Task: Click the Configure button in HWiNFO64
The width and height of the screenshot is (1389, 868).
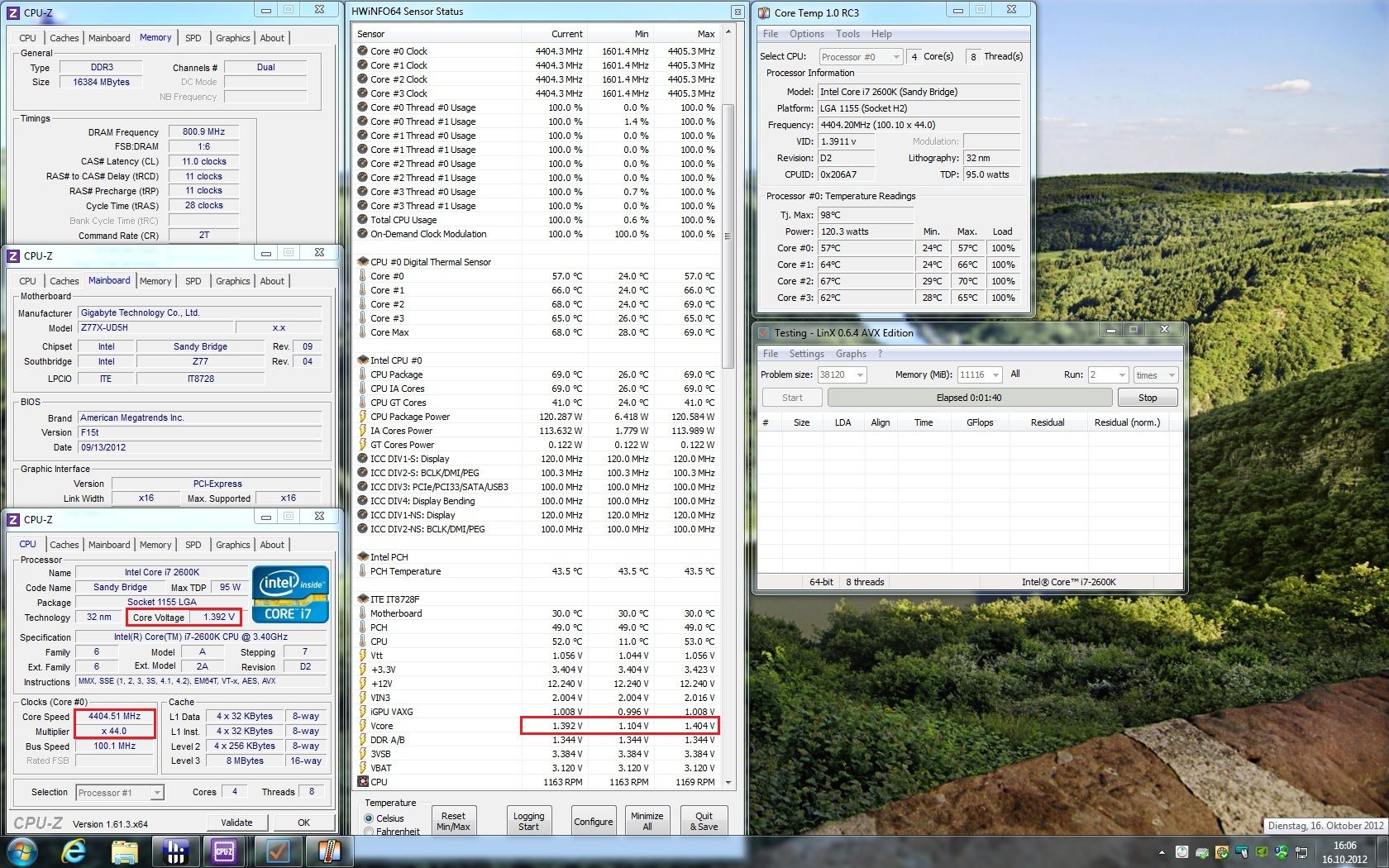Action: pos(594,821)
